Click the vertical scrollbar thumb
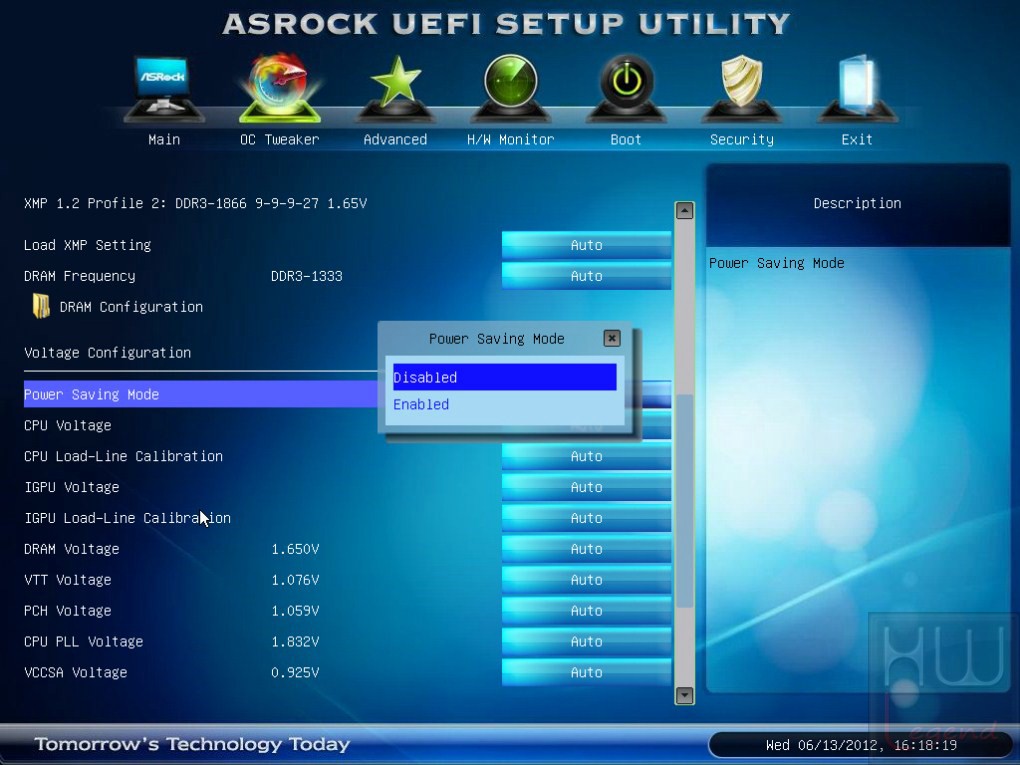 684,501
